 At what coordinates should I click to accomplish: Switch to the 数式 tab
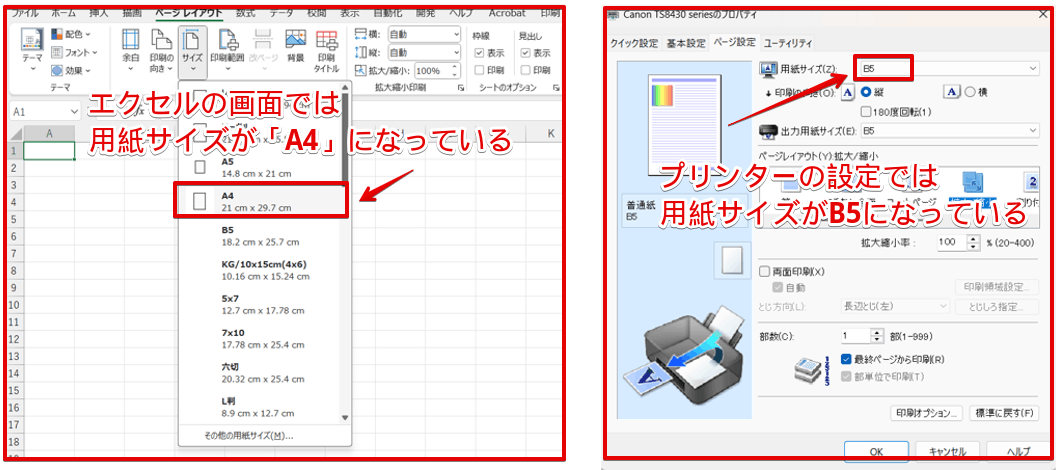[x=246, y=12]
